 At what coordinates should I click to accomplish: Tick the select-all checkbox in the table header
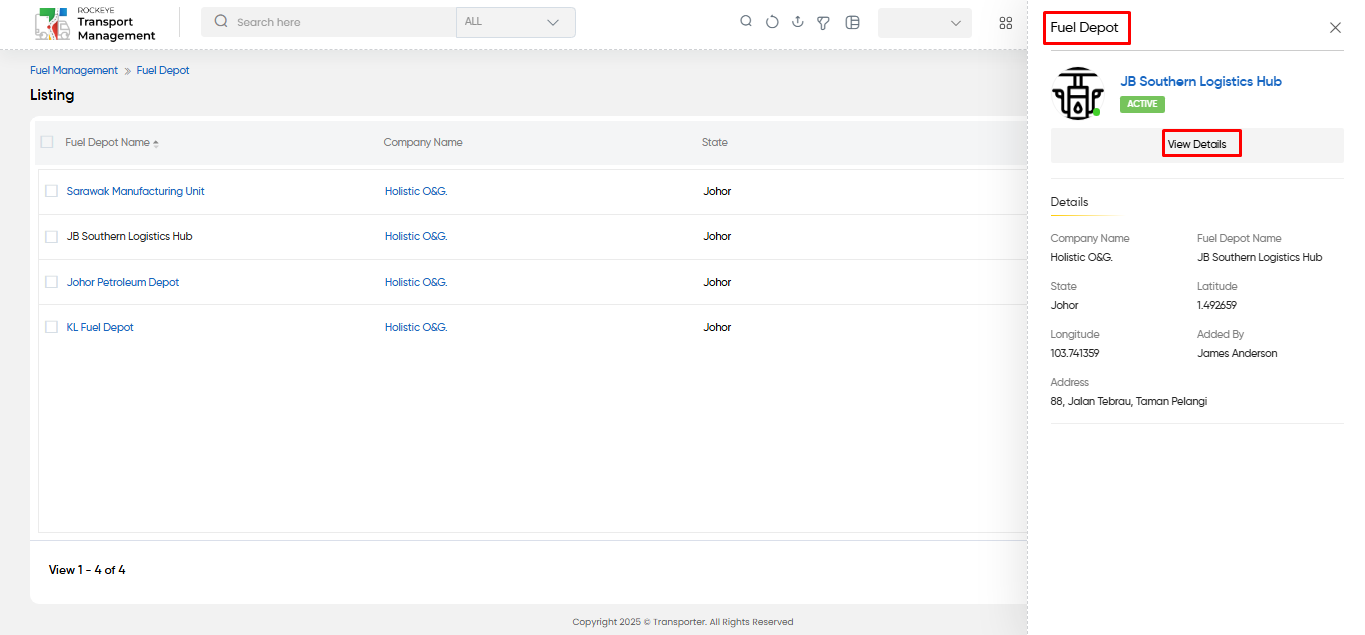pos(47,142)
